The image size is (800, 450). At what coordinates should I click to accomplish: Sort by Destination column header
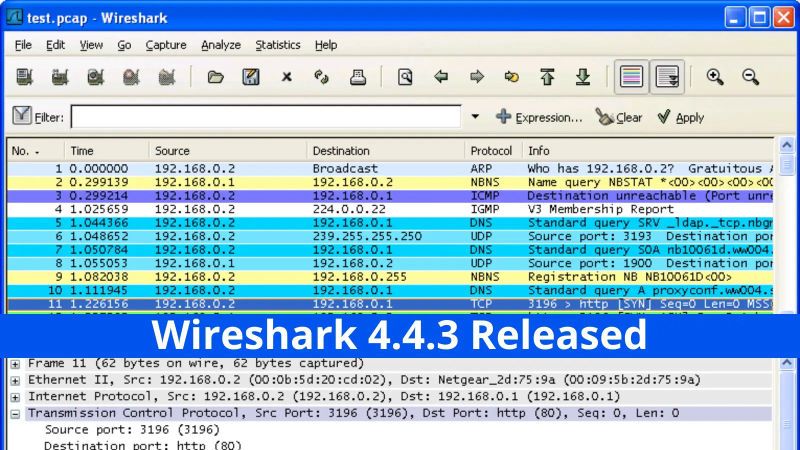(386, 151)
